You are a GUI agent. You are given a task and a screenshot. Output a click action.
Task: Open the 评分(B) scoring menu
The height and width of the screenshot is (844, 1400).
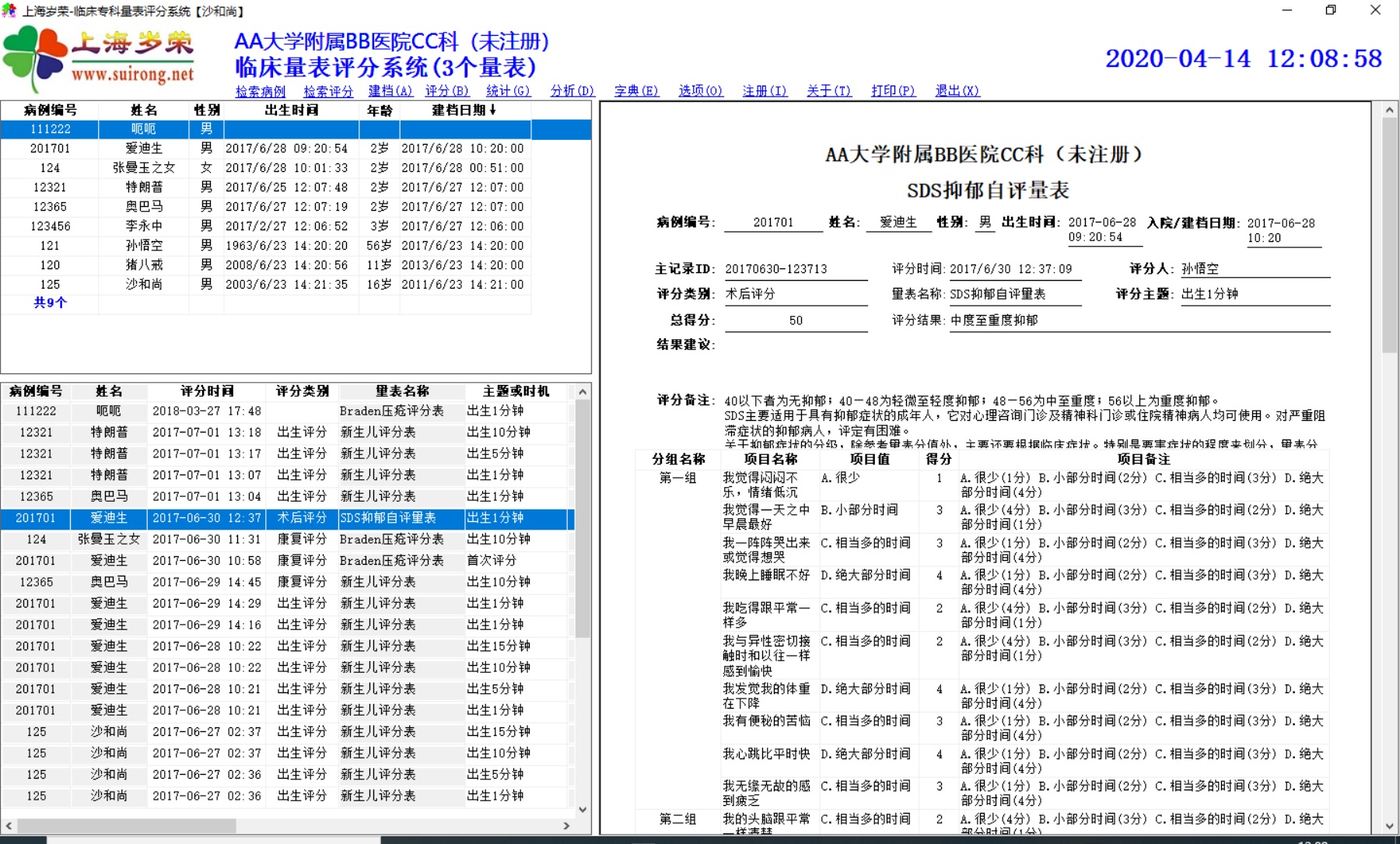[447, 91]
